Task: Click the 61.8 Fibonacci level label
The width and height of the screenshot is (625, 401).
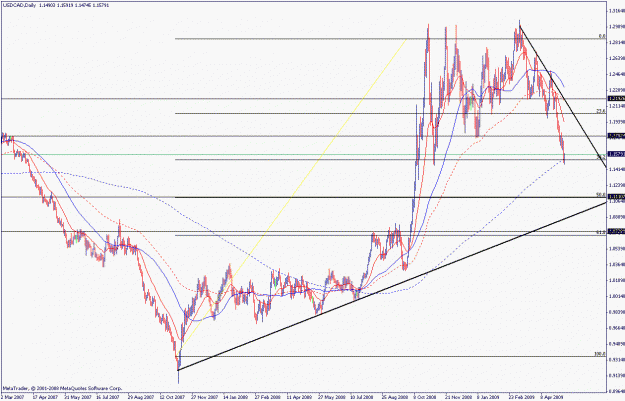Action: coord(601,232)
